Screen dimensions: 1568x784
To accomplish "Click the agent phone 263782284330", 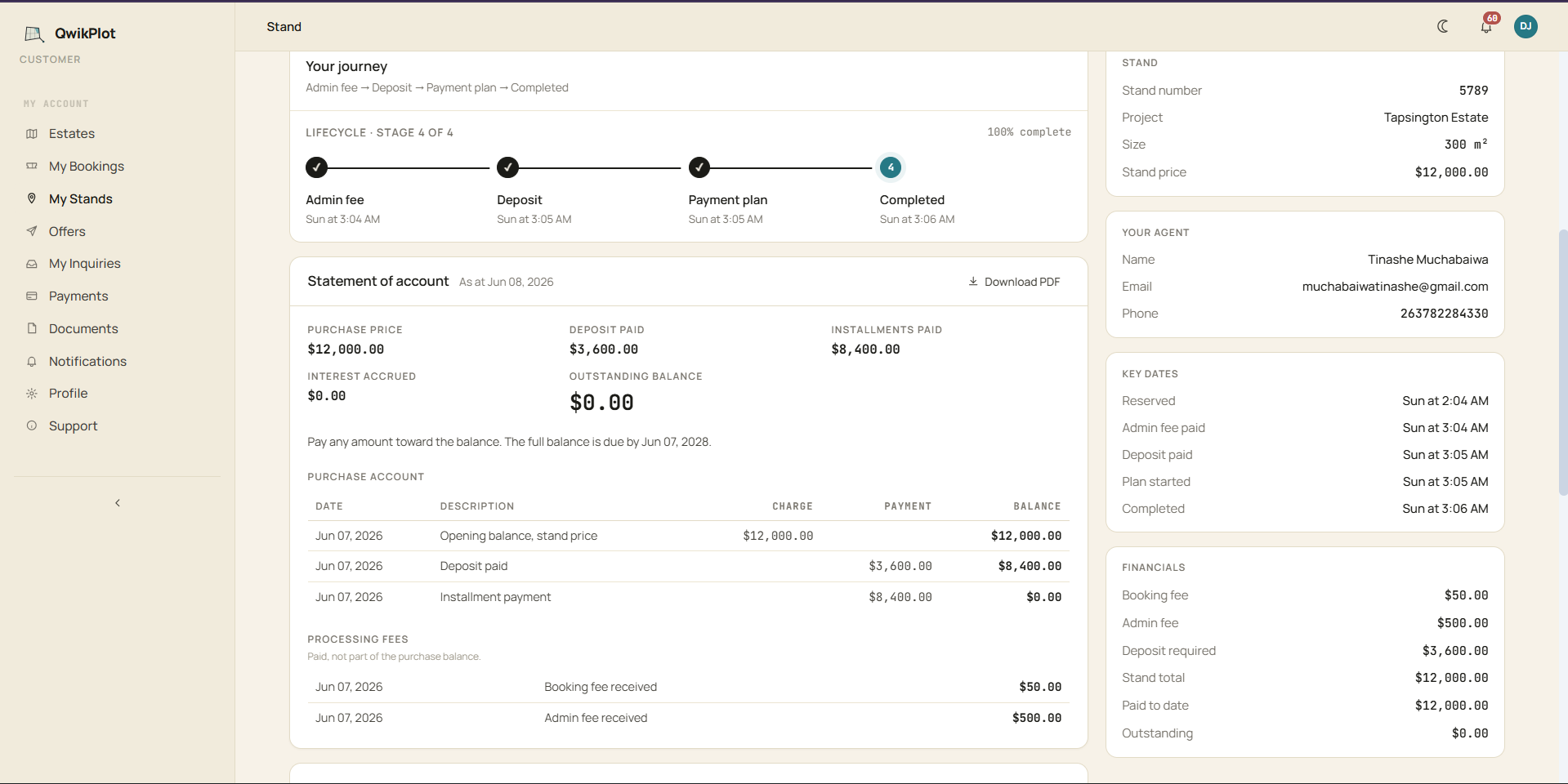I will [1444, 314].
